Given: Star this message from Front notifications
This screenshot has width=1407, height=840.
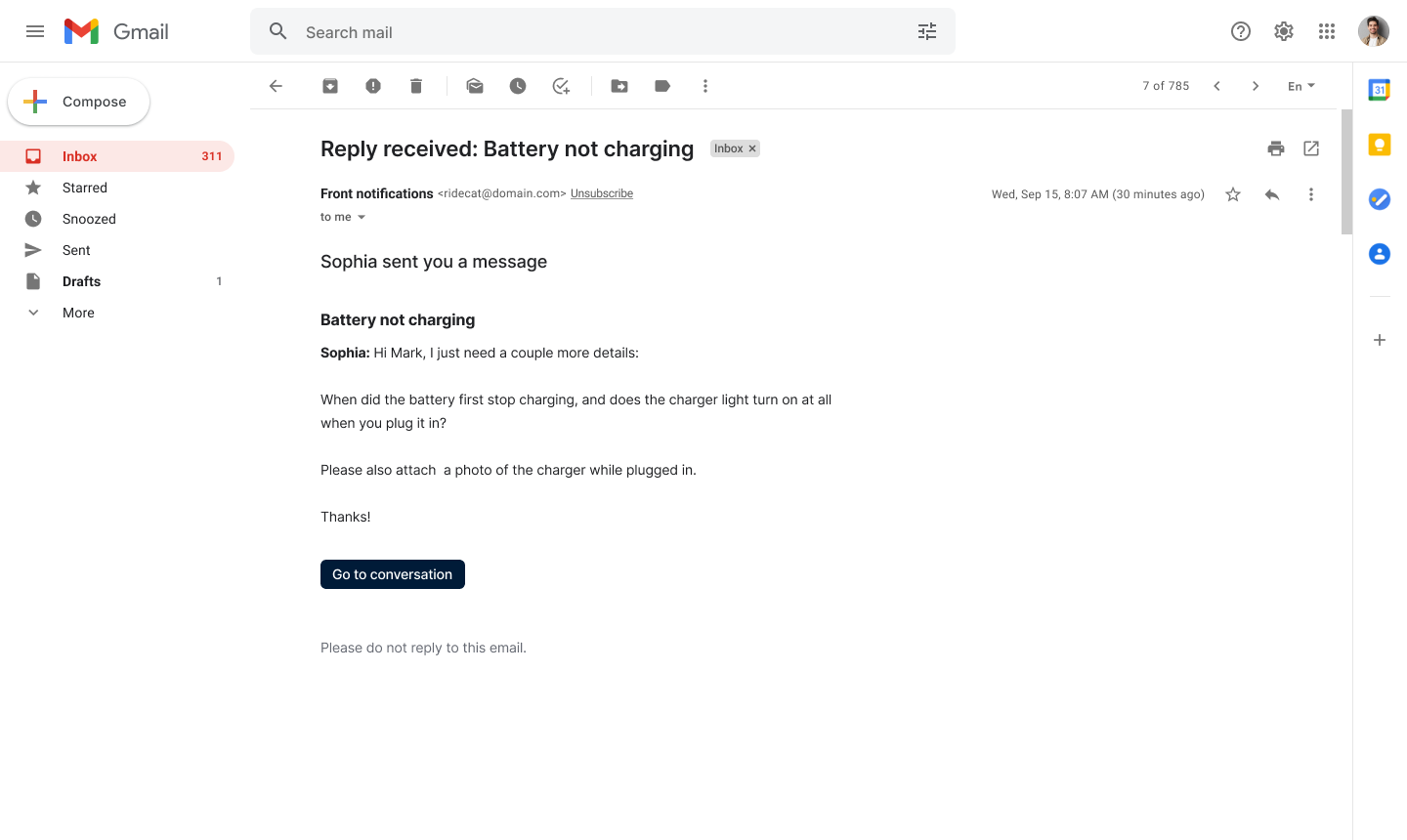Looking at the screenshot, I should pos(1233,194).
